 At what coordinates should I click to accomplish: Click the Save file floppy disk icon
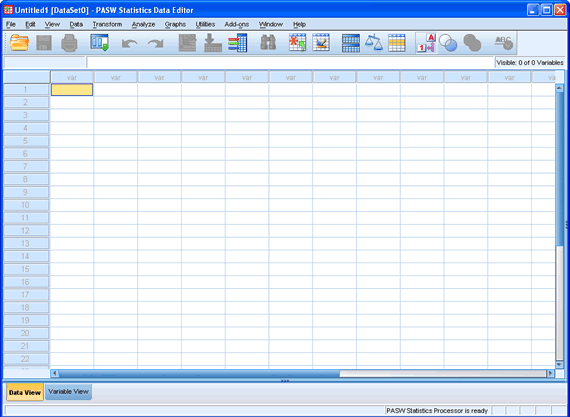click(44, 43)
